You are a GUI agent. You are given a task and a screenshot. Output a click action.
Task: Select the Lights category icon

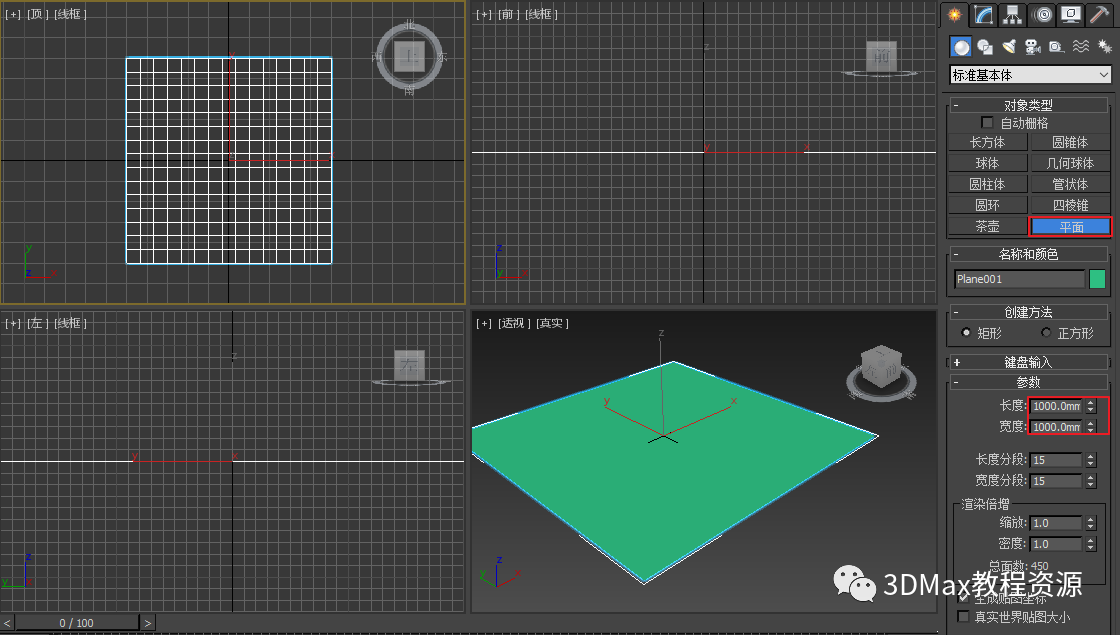pyautogui.click(x=1009, y=47)
